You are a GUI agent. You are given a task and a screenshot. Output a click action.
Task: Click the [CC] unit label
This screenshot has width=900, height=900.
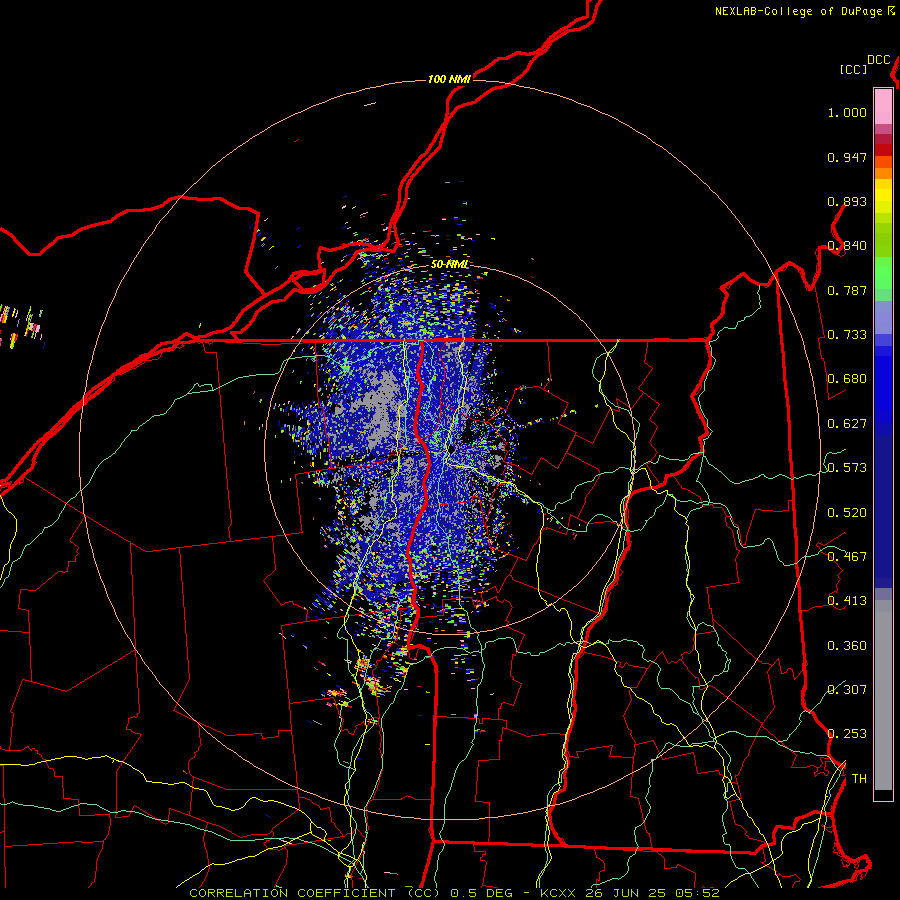click(x=853, y=69)
